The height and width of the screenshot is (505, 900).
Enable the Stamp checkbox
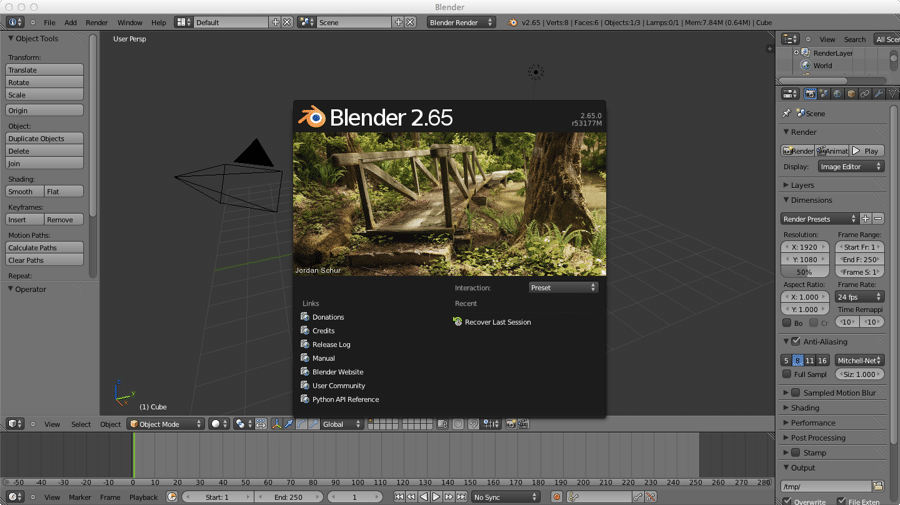pyautogui.click(x=796, y=453)
